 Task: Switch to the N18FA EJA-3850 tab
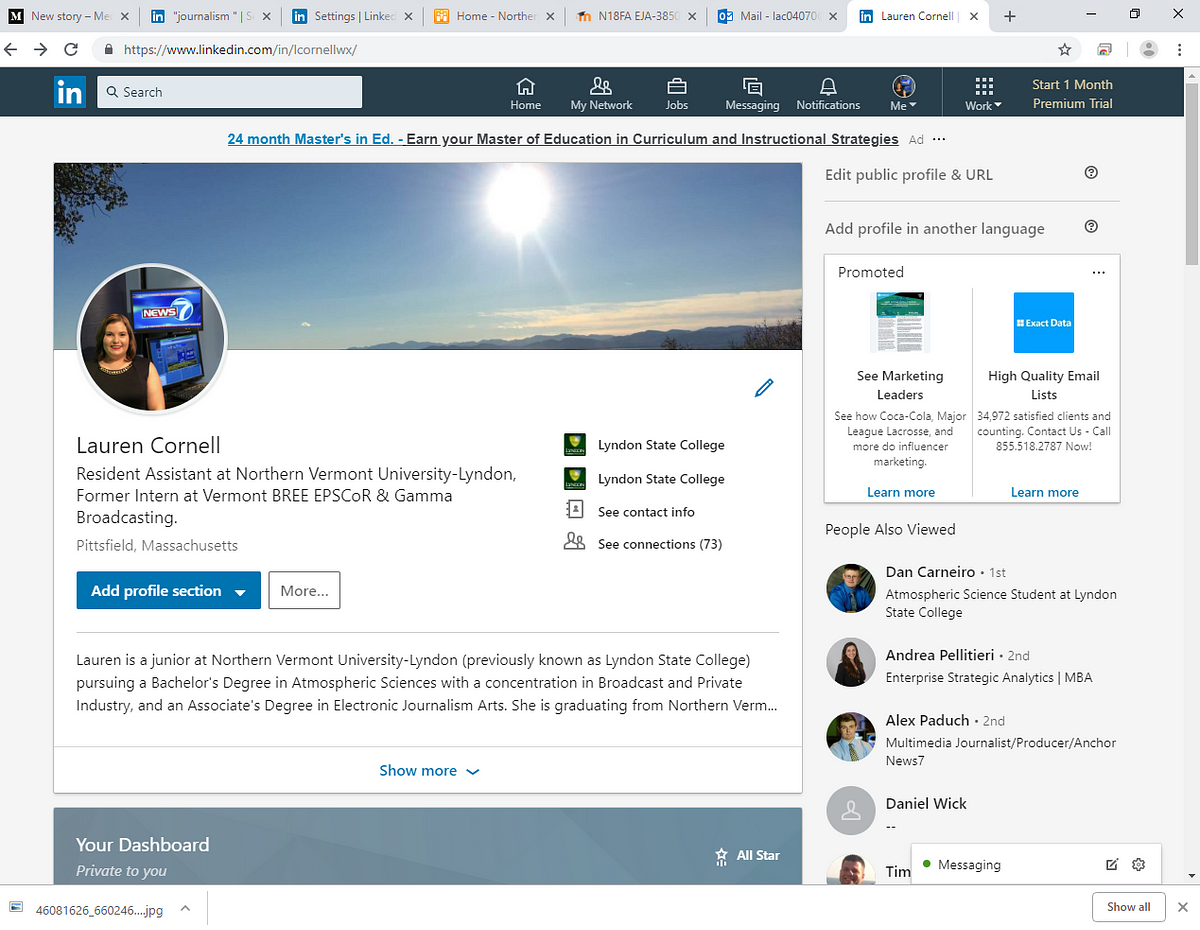tap(636, 16)
